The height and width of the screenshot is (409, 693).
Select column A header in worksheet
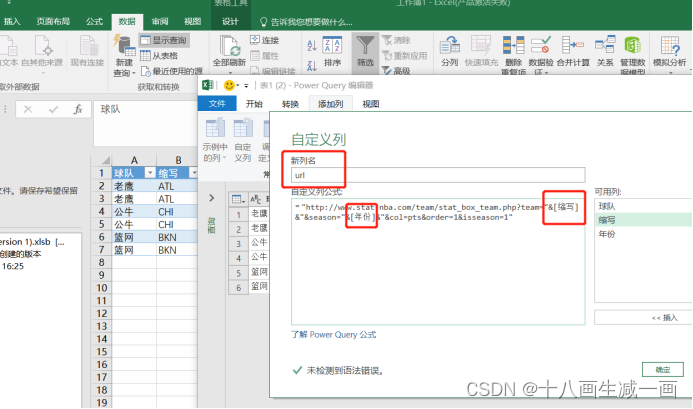coord(134,160)
